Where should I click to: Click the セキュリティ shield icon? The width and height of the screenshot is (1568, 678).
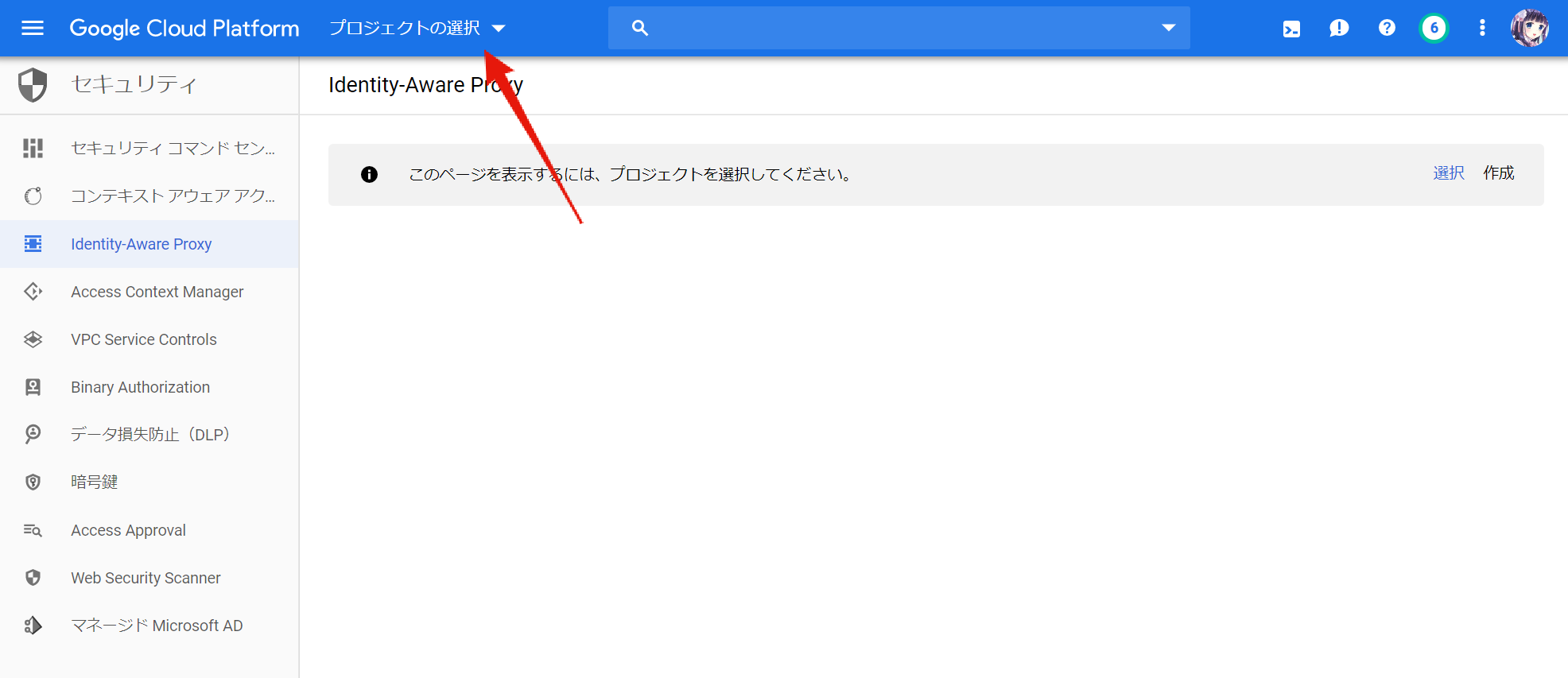(x=33, y=85)
